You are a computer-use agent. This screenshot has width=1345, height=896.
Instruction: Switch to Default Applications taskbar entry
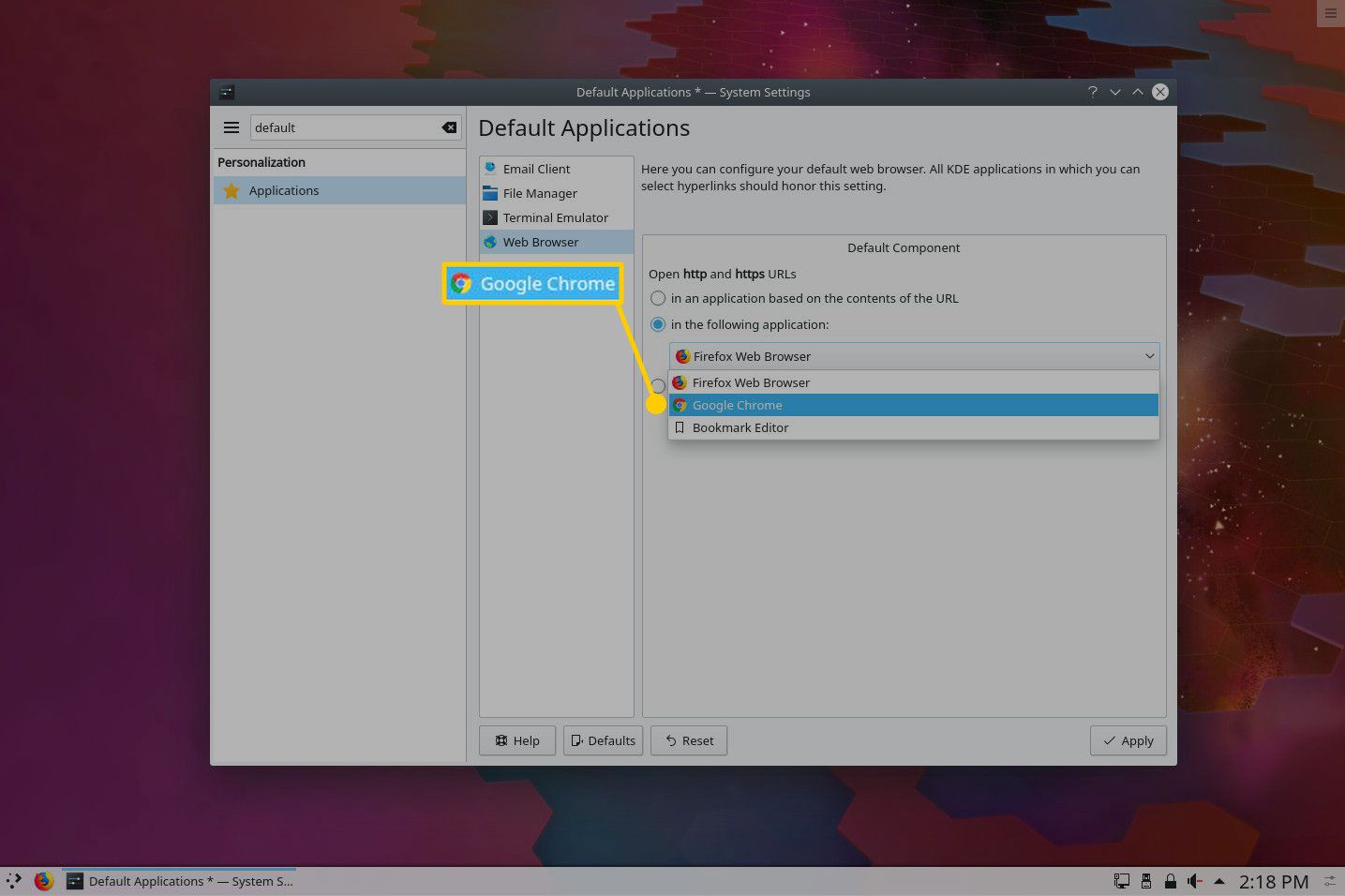click(x=179, y=881)
